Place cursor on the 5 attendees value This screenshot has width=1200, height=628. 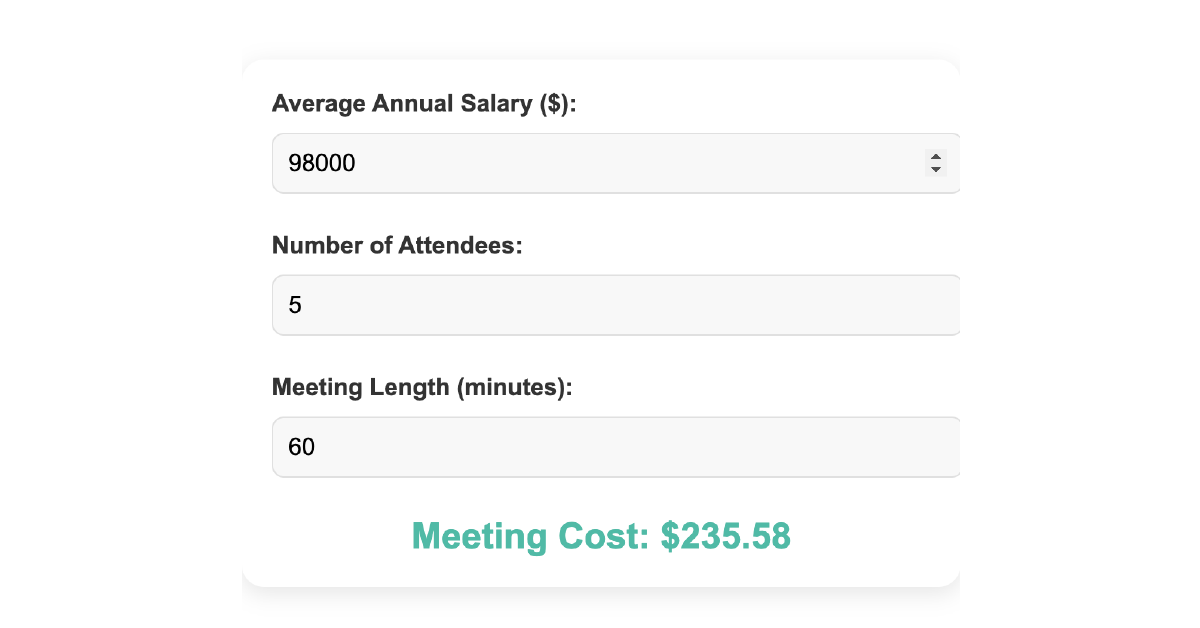[x=295, y=305]
